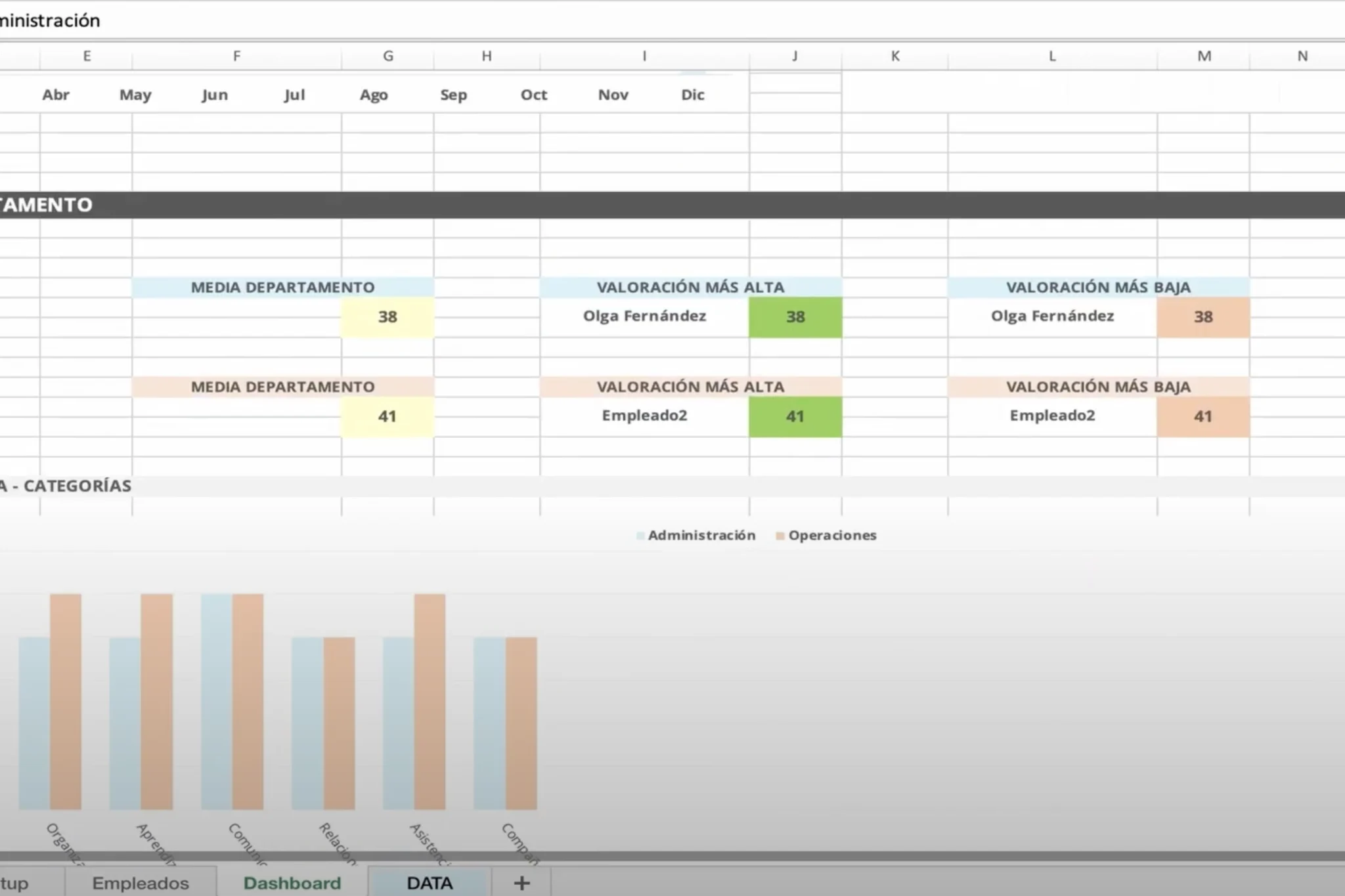Select green cell with value 38
The image size is (1345, 896).
point(795,317)
